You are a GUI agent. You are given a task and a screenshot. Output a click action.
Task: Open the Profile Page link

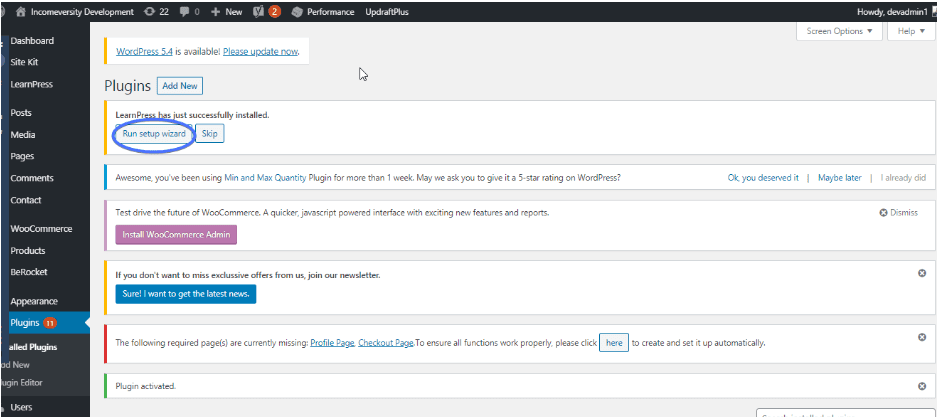(x=332, y=343)
